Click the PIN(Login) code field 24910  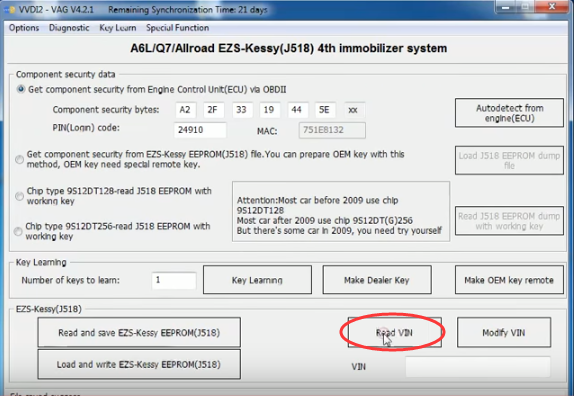coord(200,130)
